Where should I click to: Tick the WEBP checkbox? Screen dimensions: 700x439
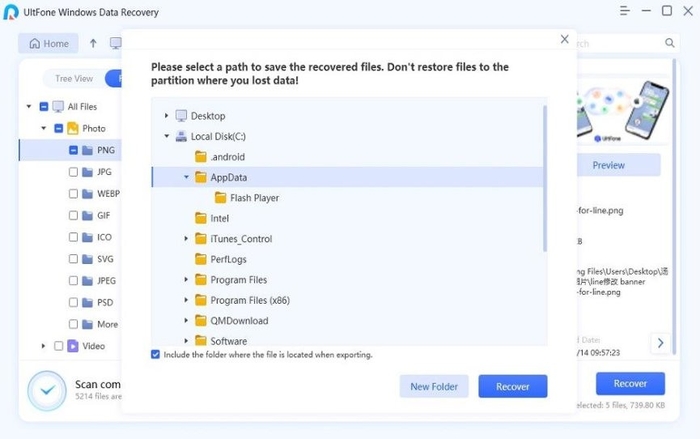[x=73, y=194]
